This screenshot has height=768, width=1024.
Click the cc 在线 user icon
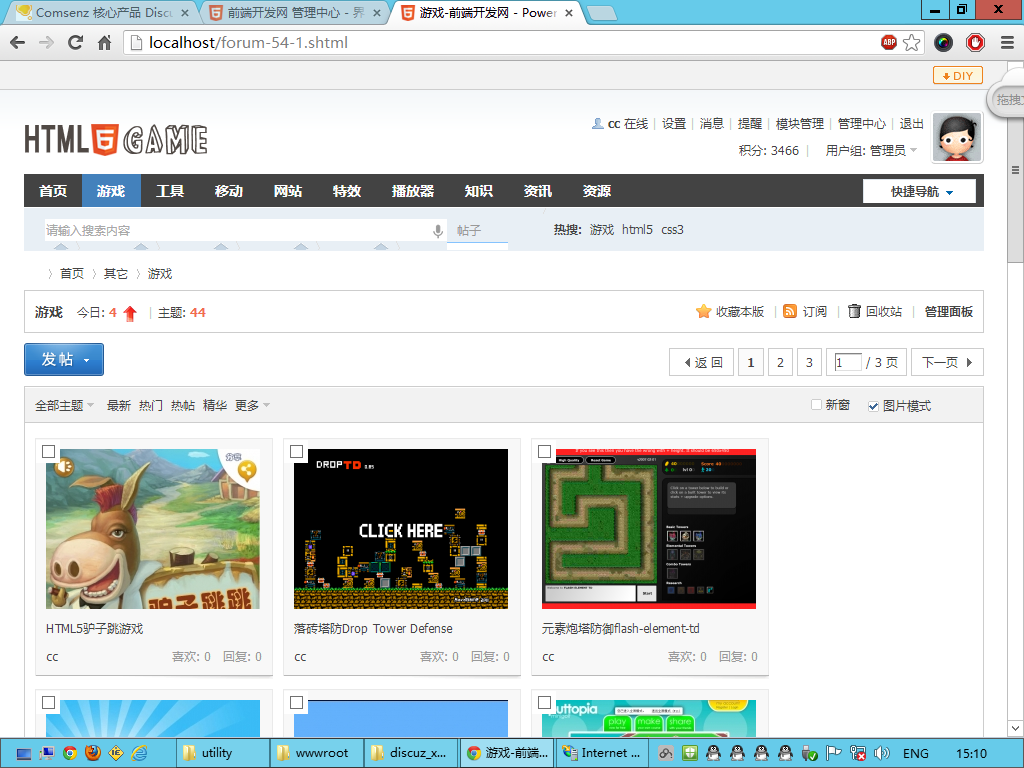click(597, 123)
